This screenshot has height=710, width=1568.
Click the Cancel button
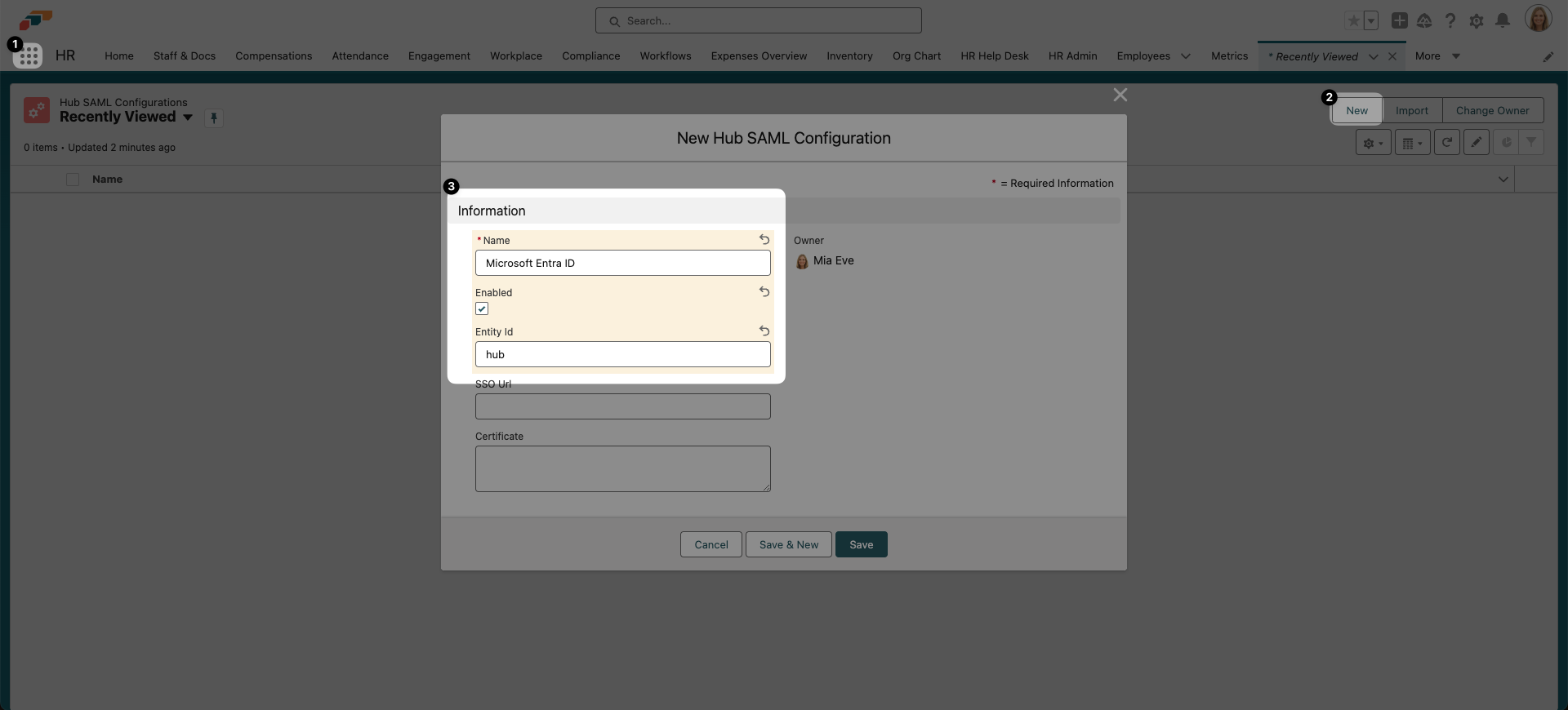pyautogui.click(x=710, y=544)
